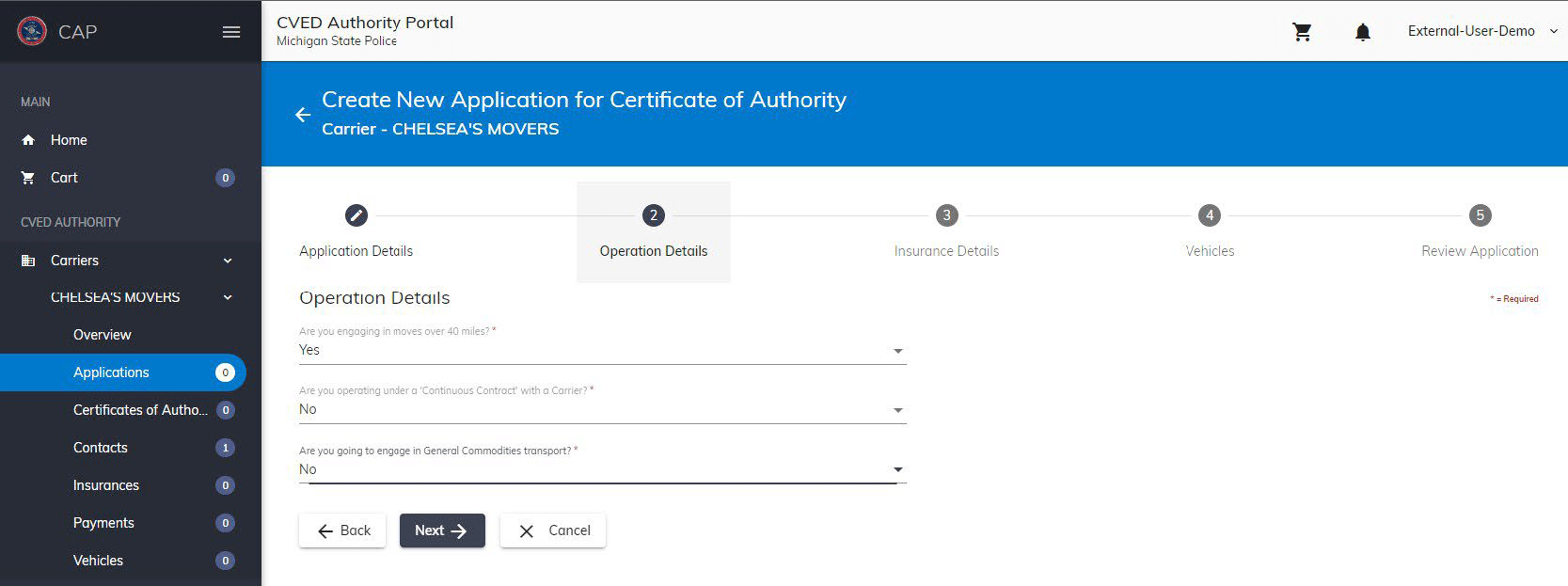Go to Review Application step
Viewport: 1568px width, 586px height.
(x=1481, y=251)
